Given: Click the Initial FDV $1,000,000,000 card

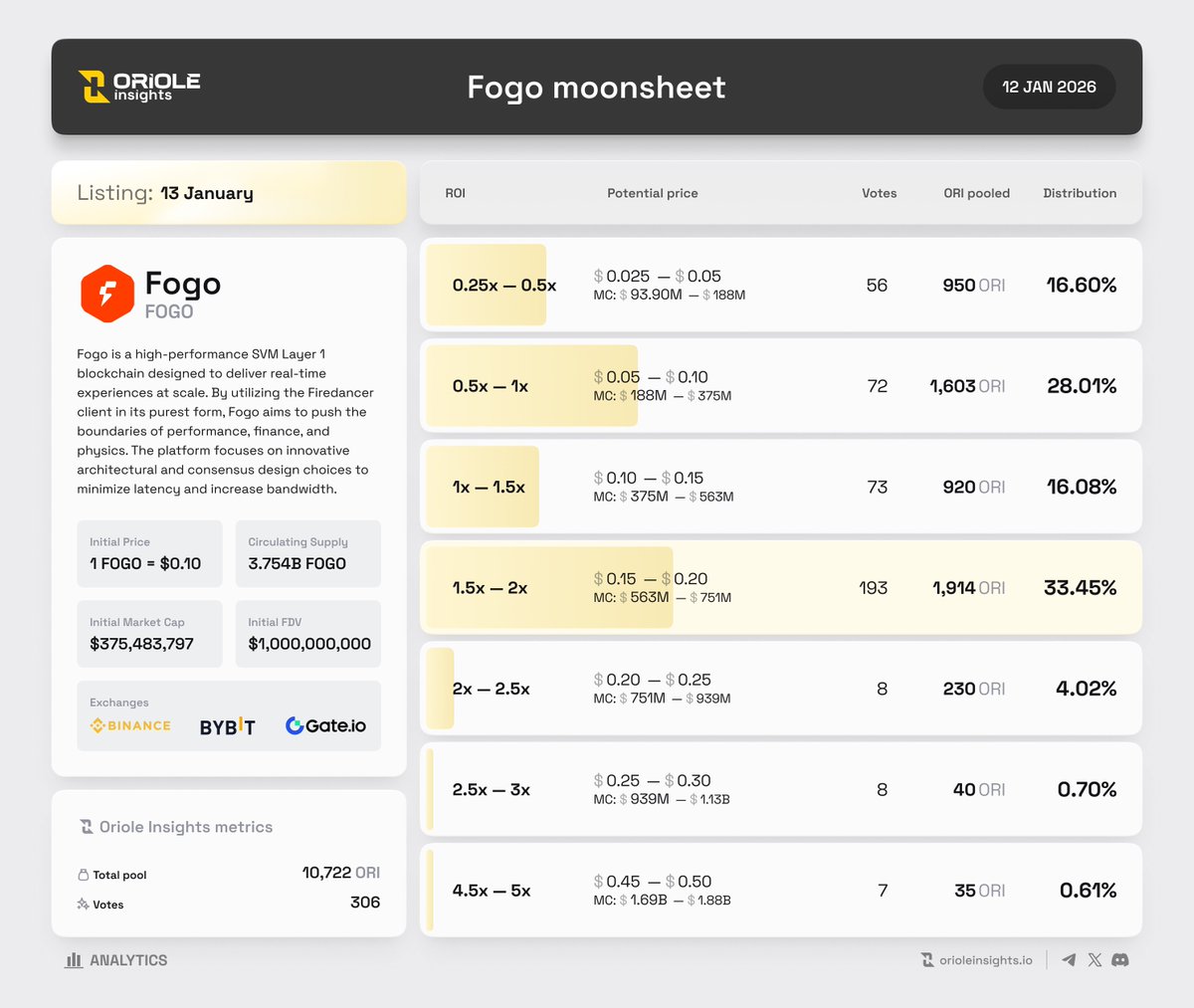Looking at the screenshot, I should pos(308,634).
